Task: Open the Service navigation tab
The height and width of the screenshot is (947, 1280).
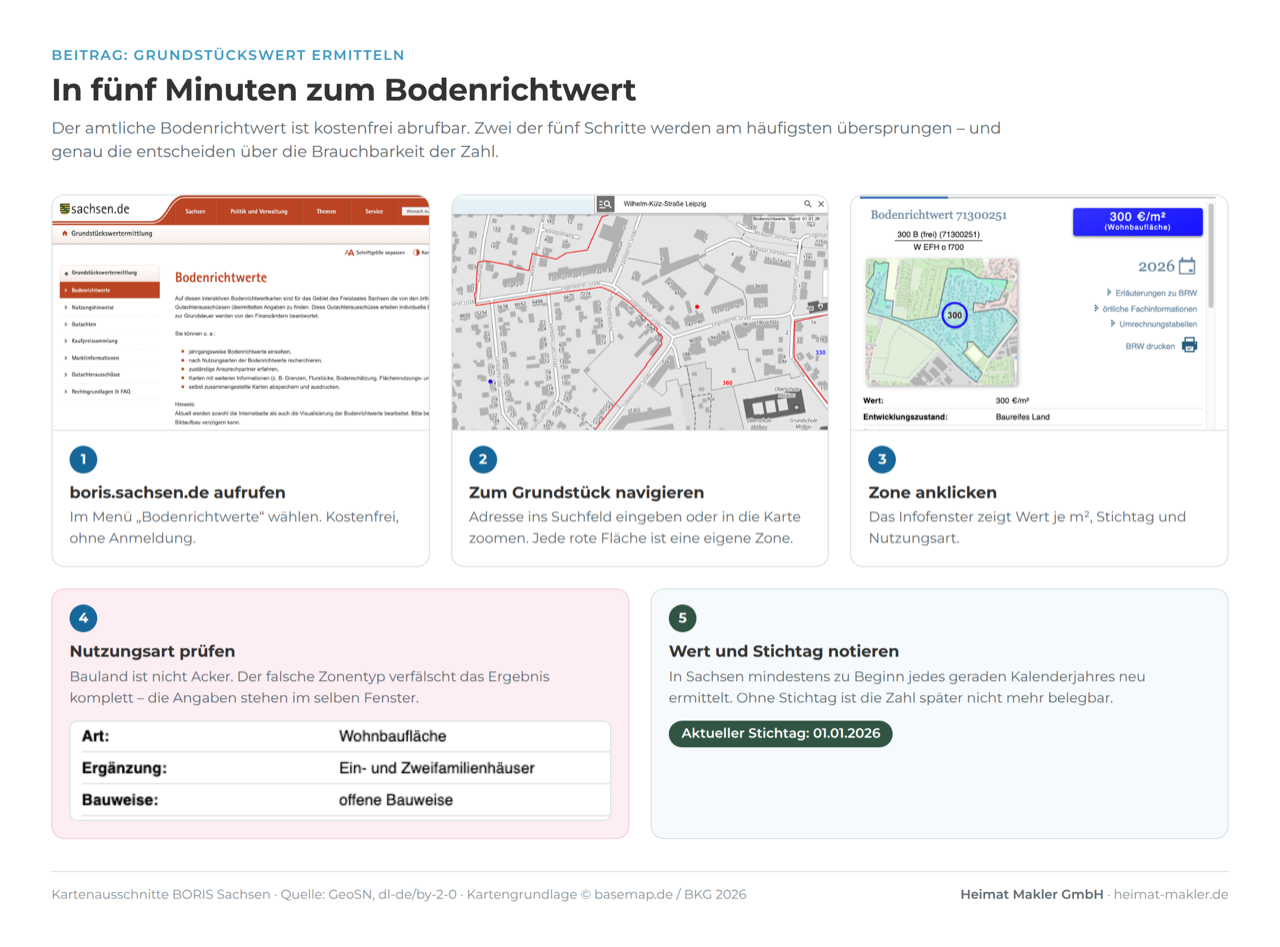Action: (x=374, y=212)
